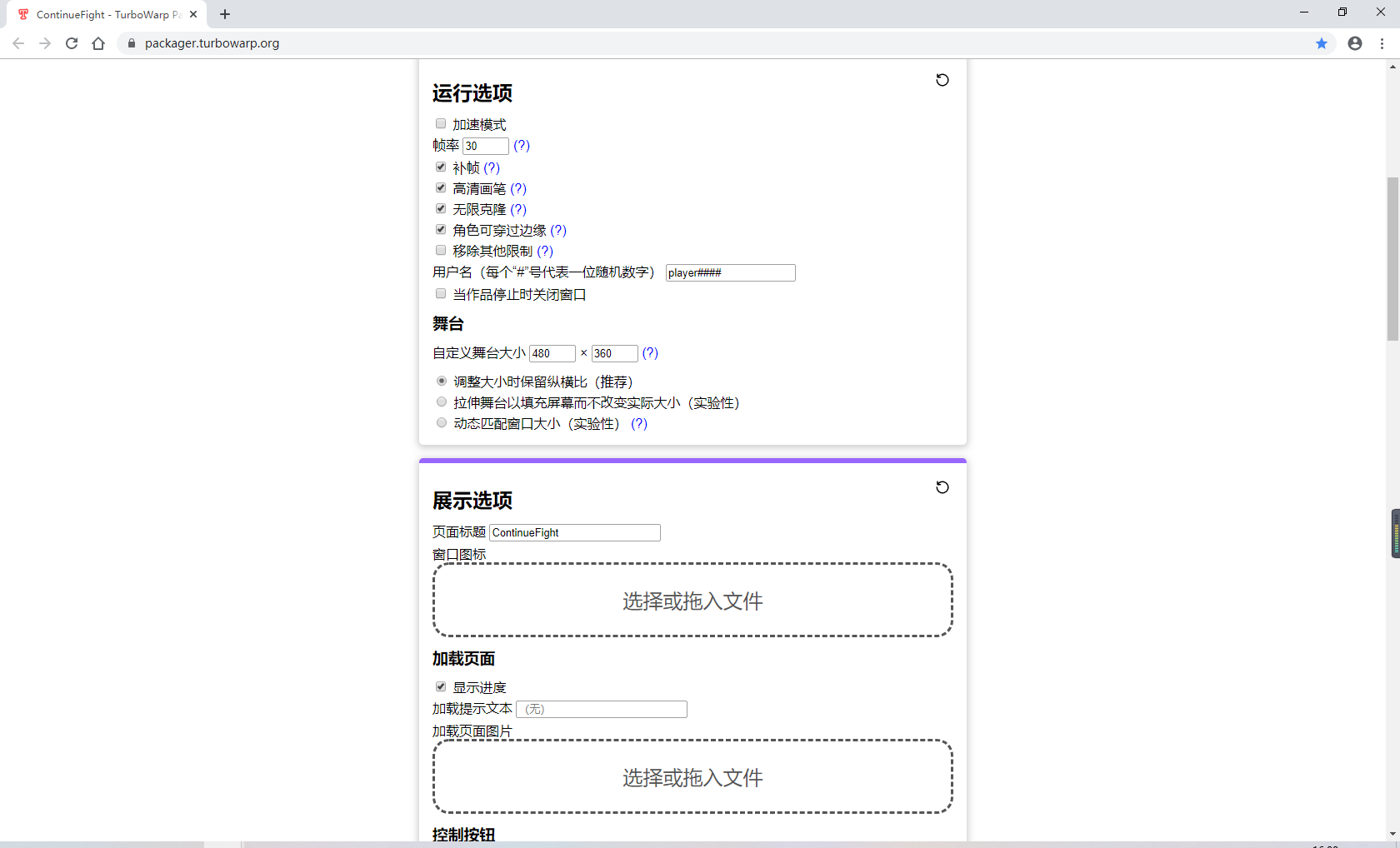Open the Chrome three-dot menu
Image resolution: width=1400 pixels, height=848 pixels.
click(1382, 43)
